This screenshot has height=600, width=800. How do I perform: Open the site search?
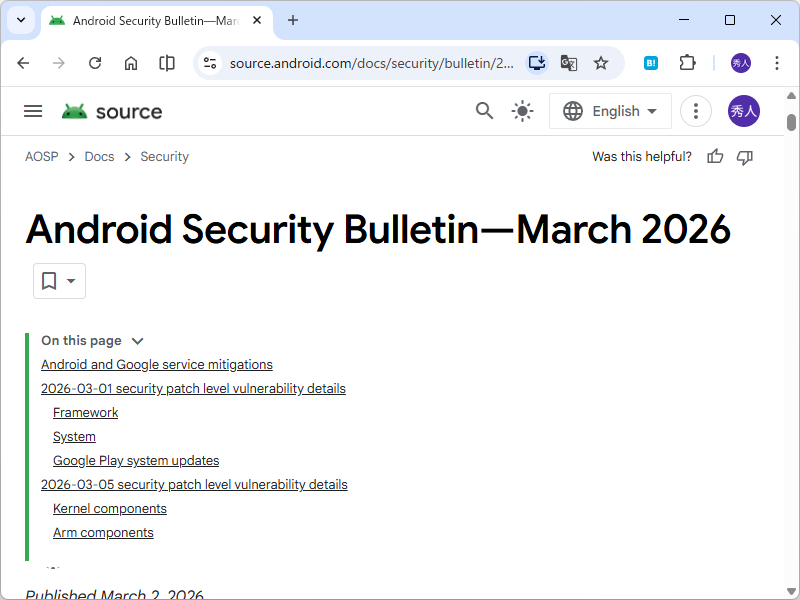(484, 111)
